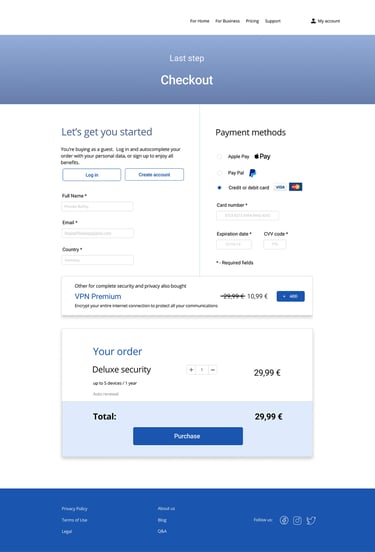Open the Pricing menu item
The height and width of the screenshot is (552, 375).
(x=252, y=21)
